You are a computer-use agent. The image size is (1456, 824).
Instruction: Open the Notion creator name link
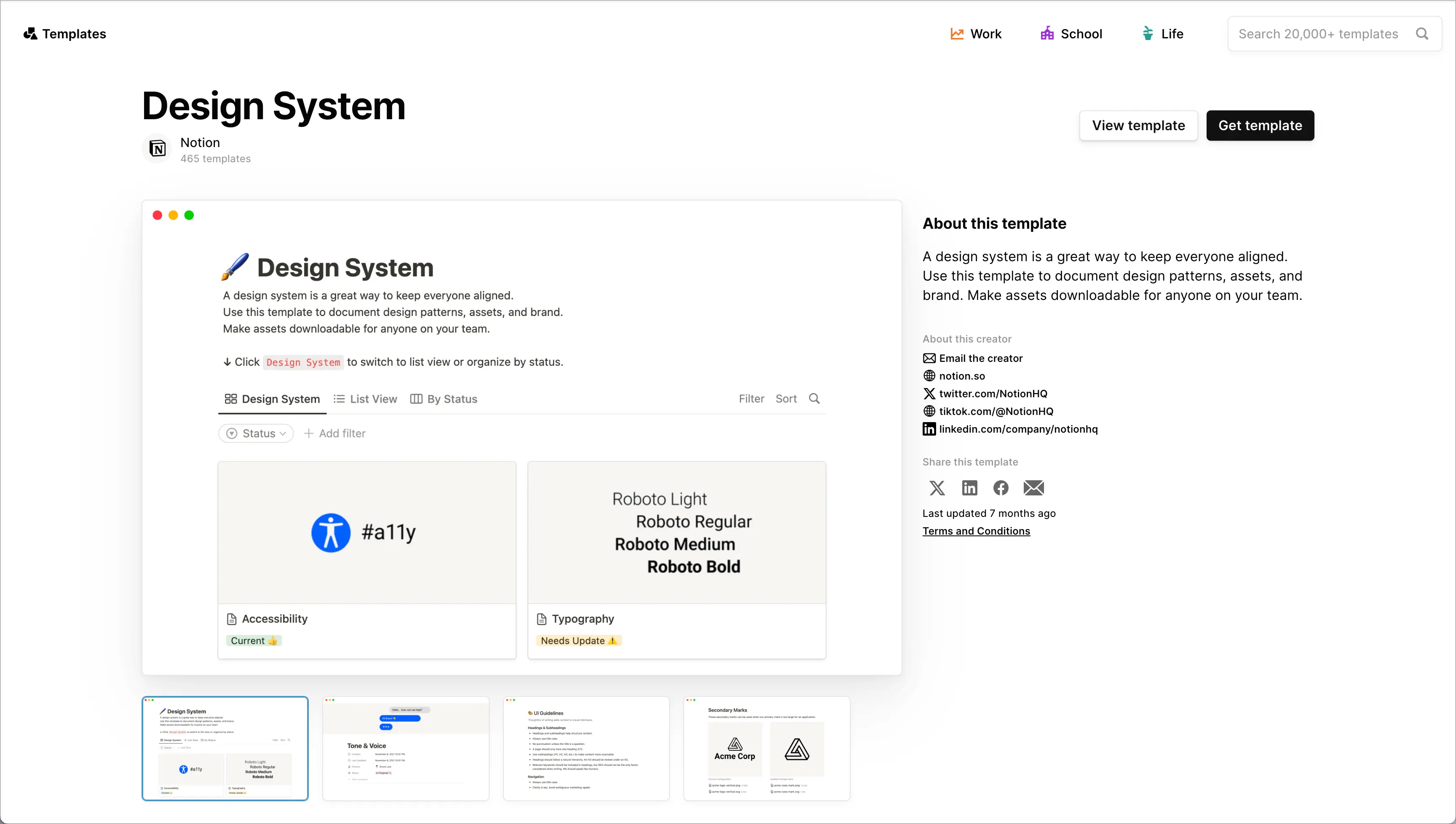(200, 143)
